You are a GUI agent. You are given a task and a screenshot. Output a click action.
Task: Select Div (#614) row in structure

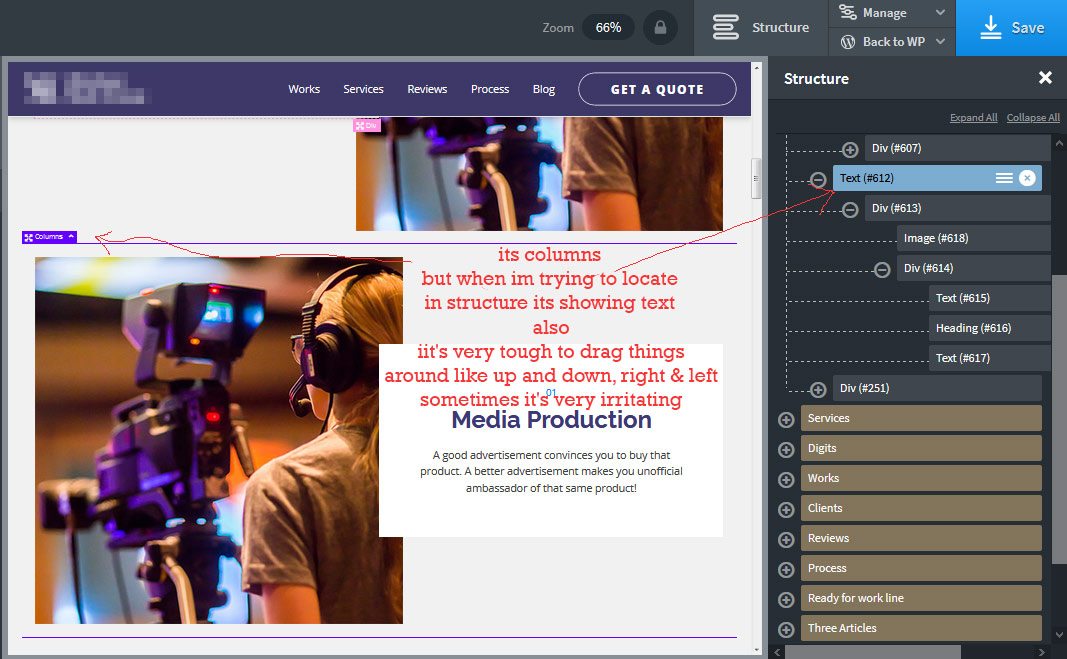pos(973,268)
